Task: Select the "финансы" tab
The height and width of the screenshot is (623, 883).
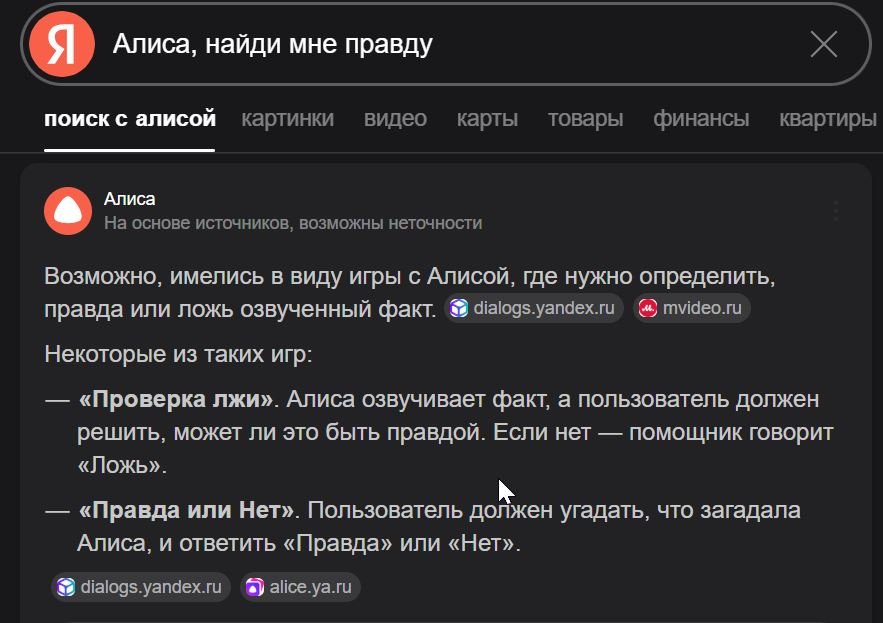Action: (701, 118)
